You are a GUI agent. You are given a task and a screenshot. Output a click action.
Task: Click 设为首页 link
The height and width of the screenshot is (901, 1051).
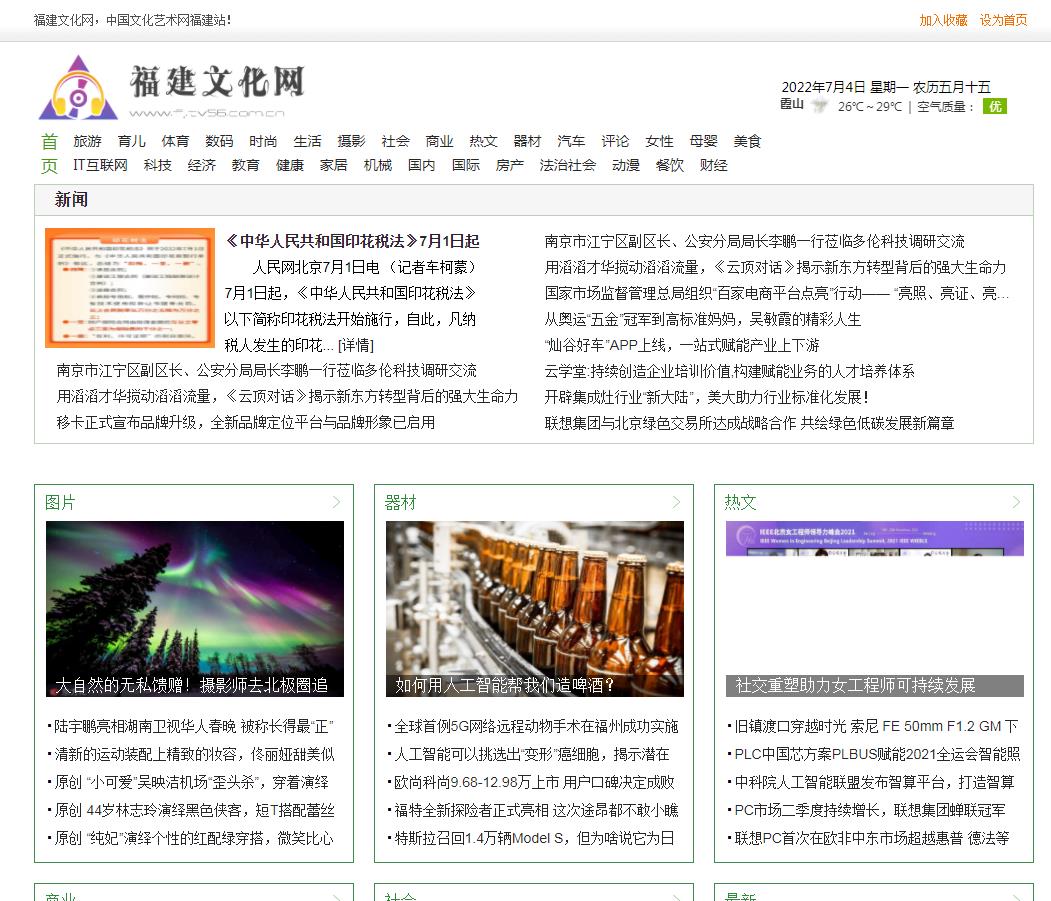point(1003,20)
